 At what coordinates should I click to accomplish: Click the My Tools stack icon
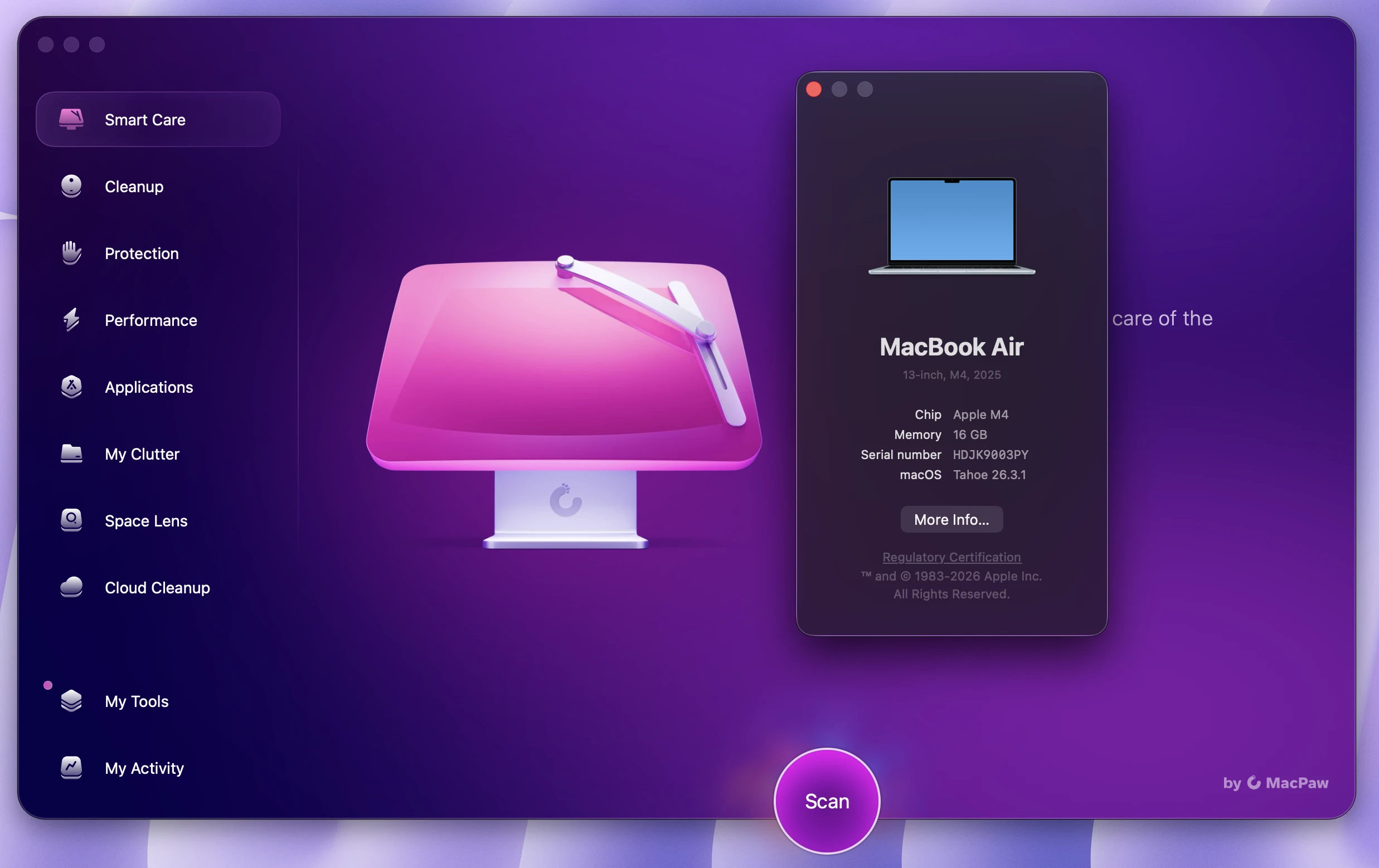pos(71,700)
